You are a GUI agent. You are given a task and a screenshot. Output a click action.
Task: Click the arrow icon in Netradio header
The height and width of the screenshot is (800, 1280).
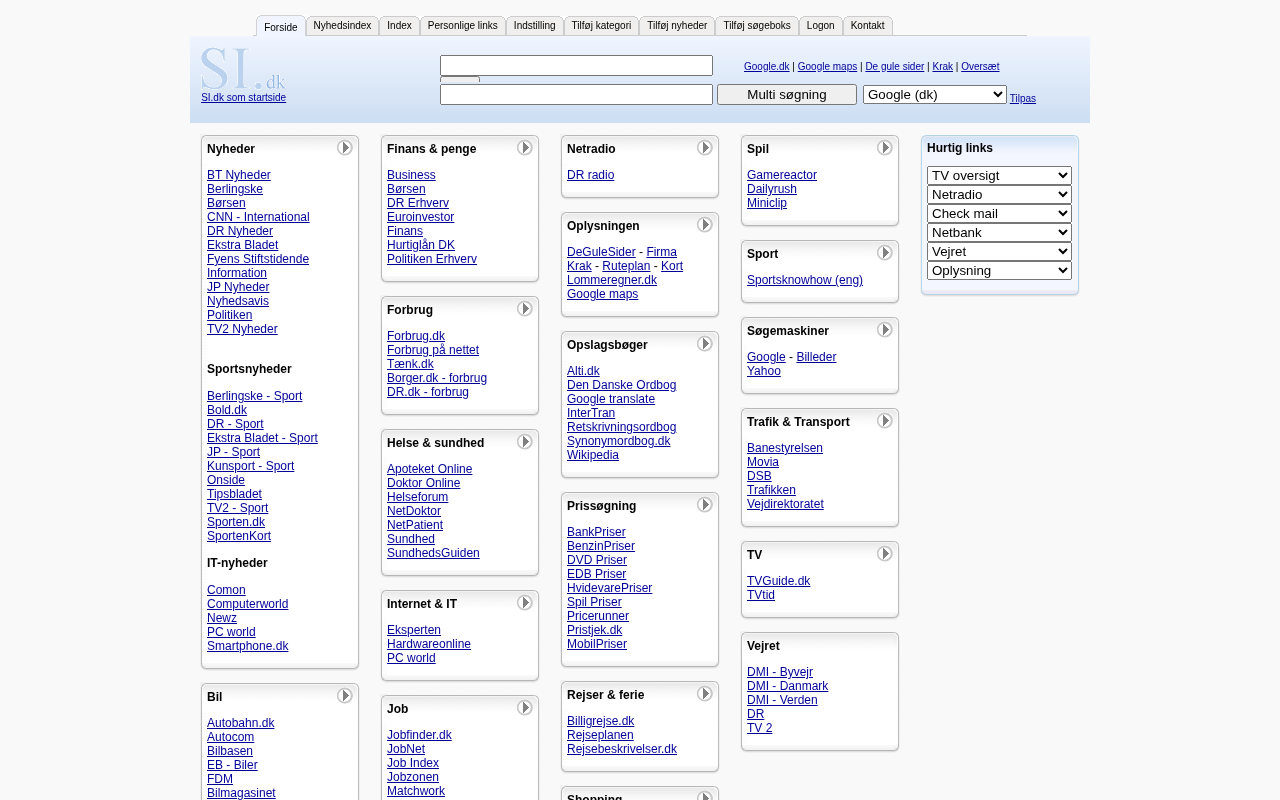coord(705,148)
